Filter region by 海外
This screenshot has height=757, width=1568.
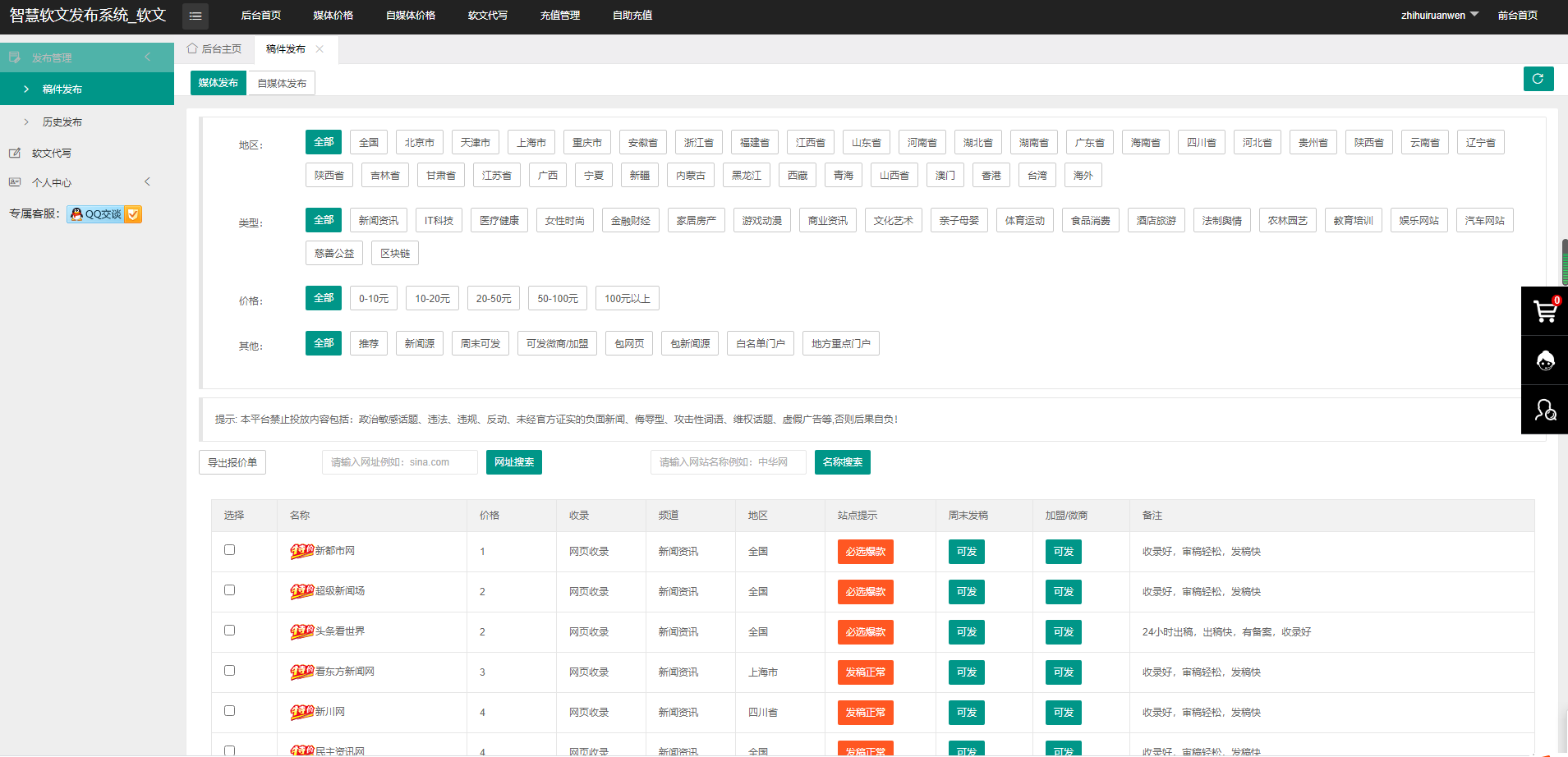coord(1083,175)
